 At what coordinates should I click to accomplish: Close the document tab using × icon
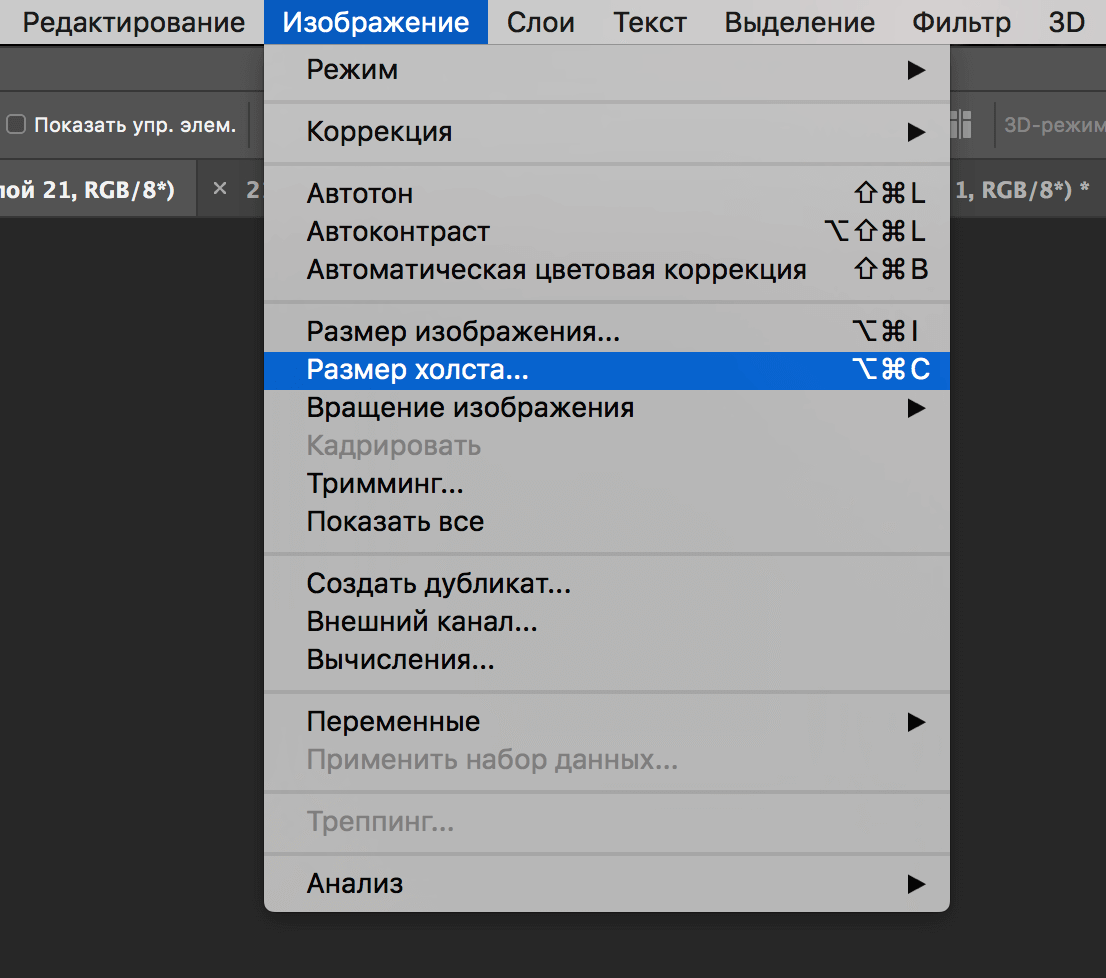tap(221, 189)
